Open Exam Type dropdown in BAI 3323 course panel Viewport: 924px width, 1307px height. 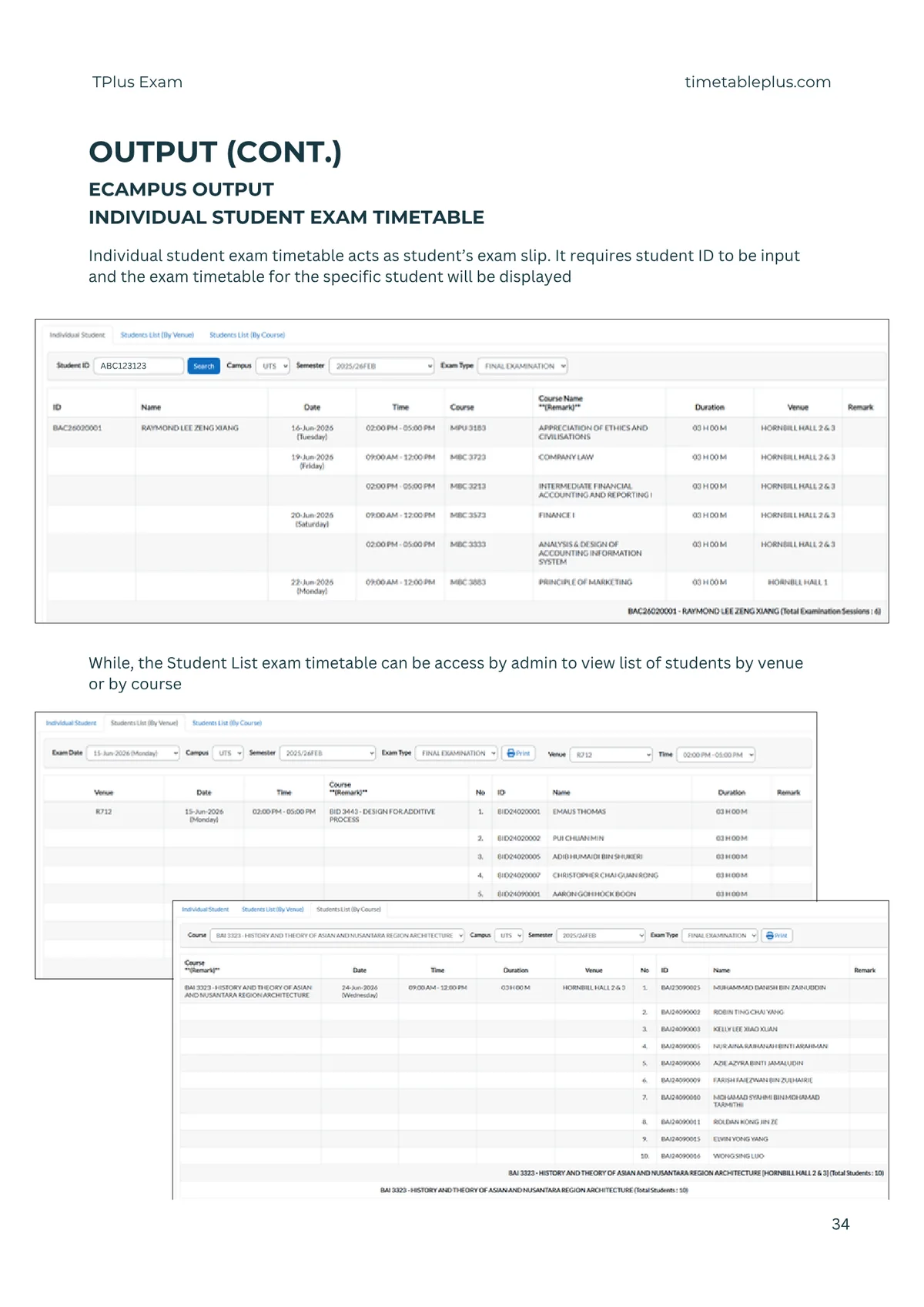(x=720, y=935)
